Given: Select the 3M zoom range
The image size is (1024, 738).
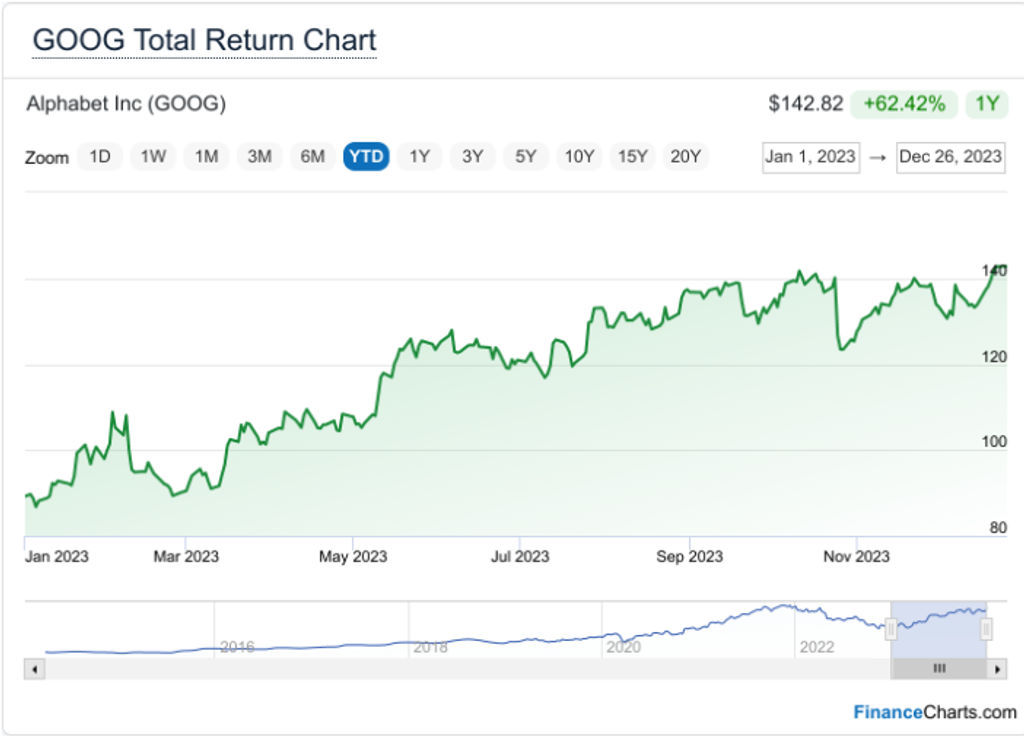Looking at the screenshot, I should pos(259,157).
